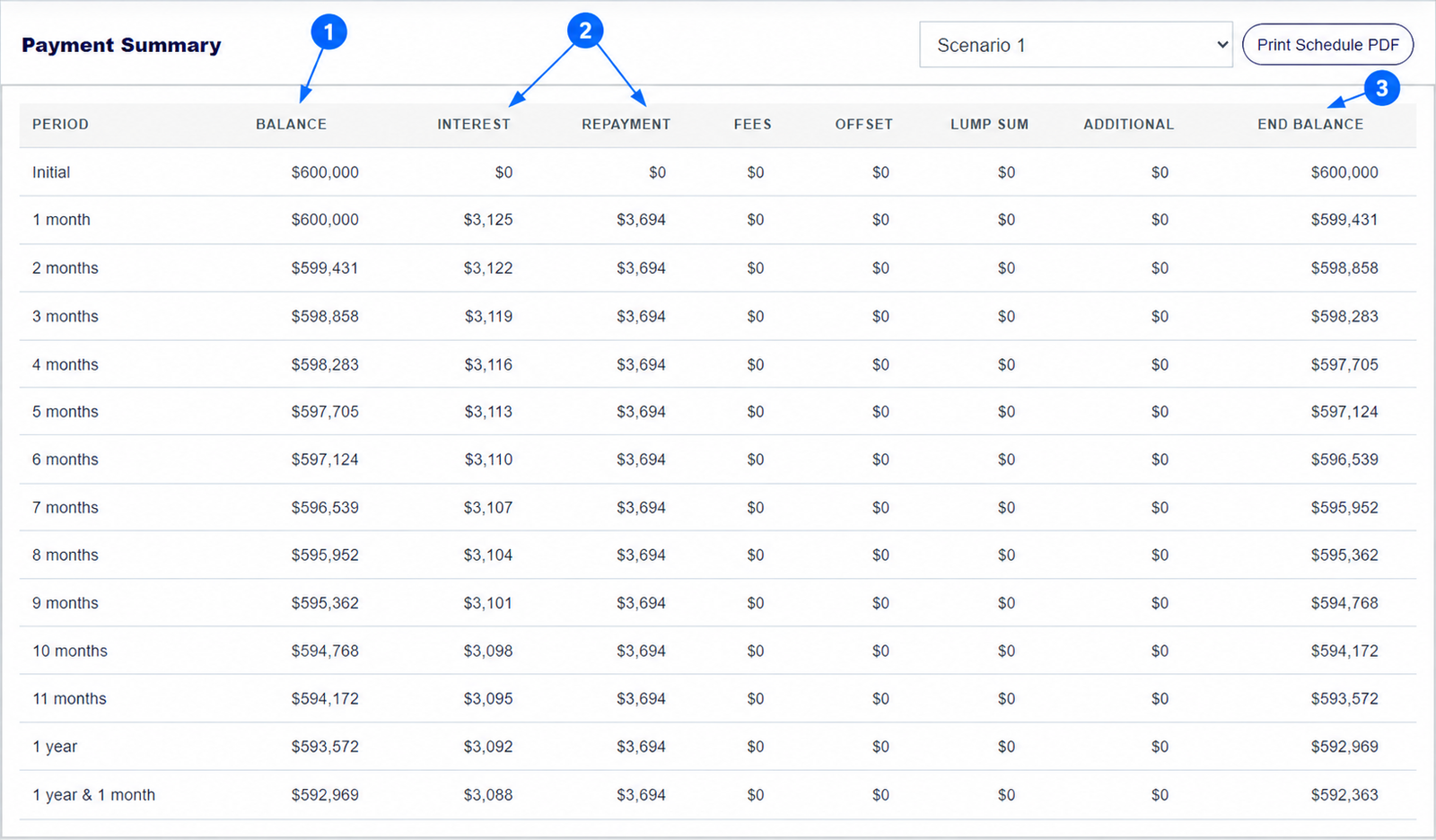Click the 11 months period label

[69, 699]
